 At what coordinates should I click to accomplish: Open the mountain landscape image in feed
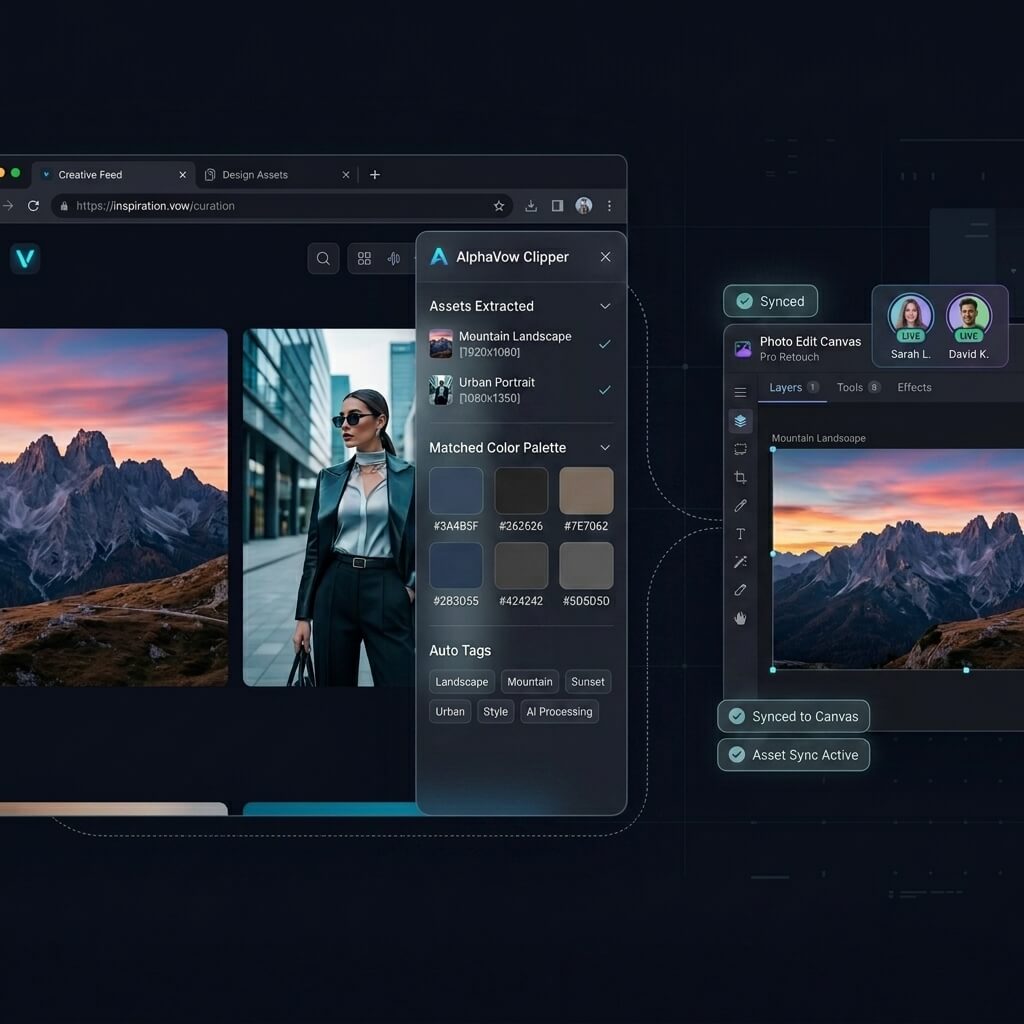click(x=114, y=507)
